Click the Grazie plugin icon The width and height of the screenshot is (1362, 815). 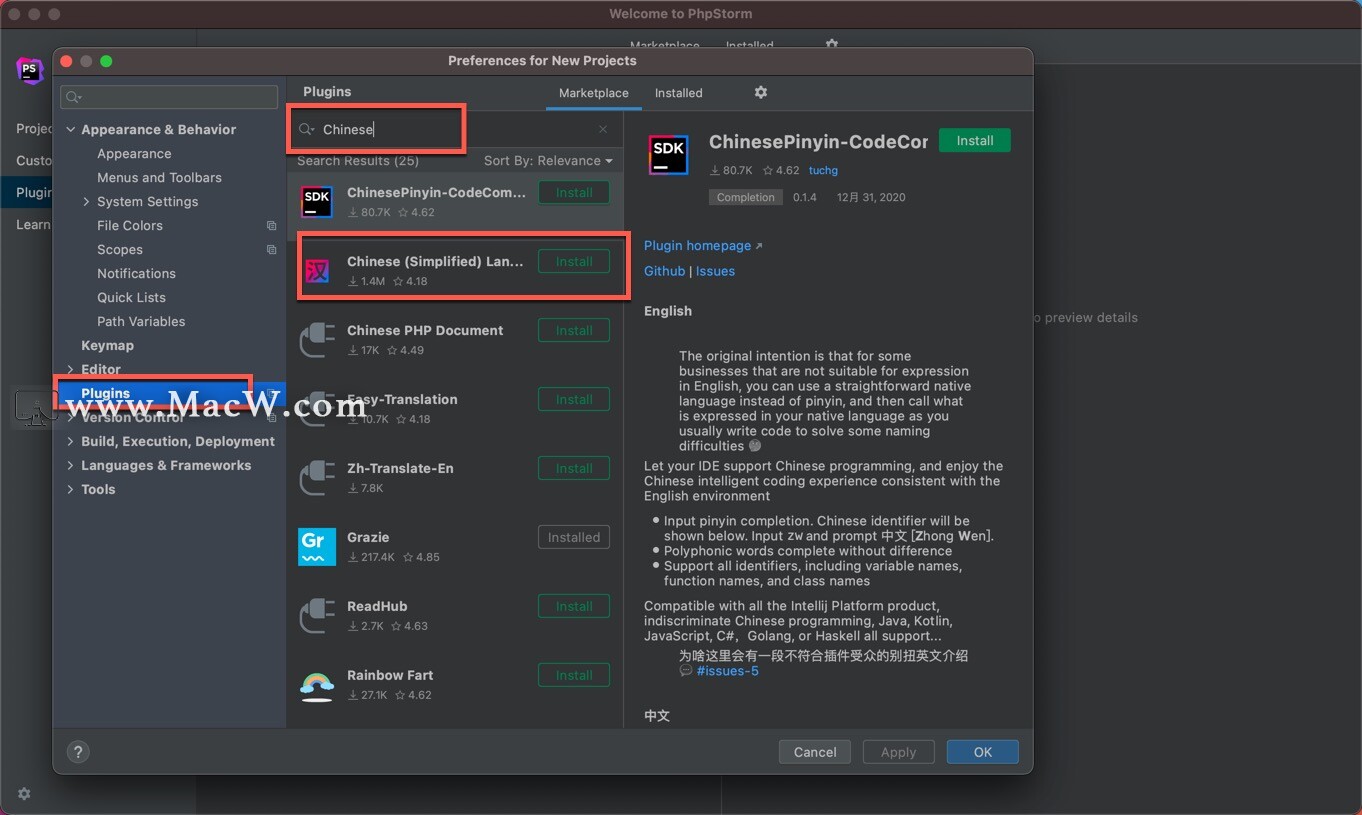pos(317,547)
